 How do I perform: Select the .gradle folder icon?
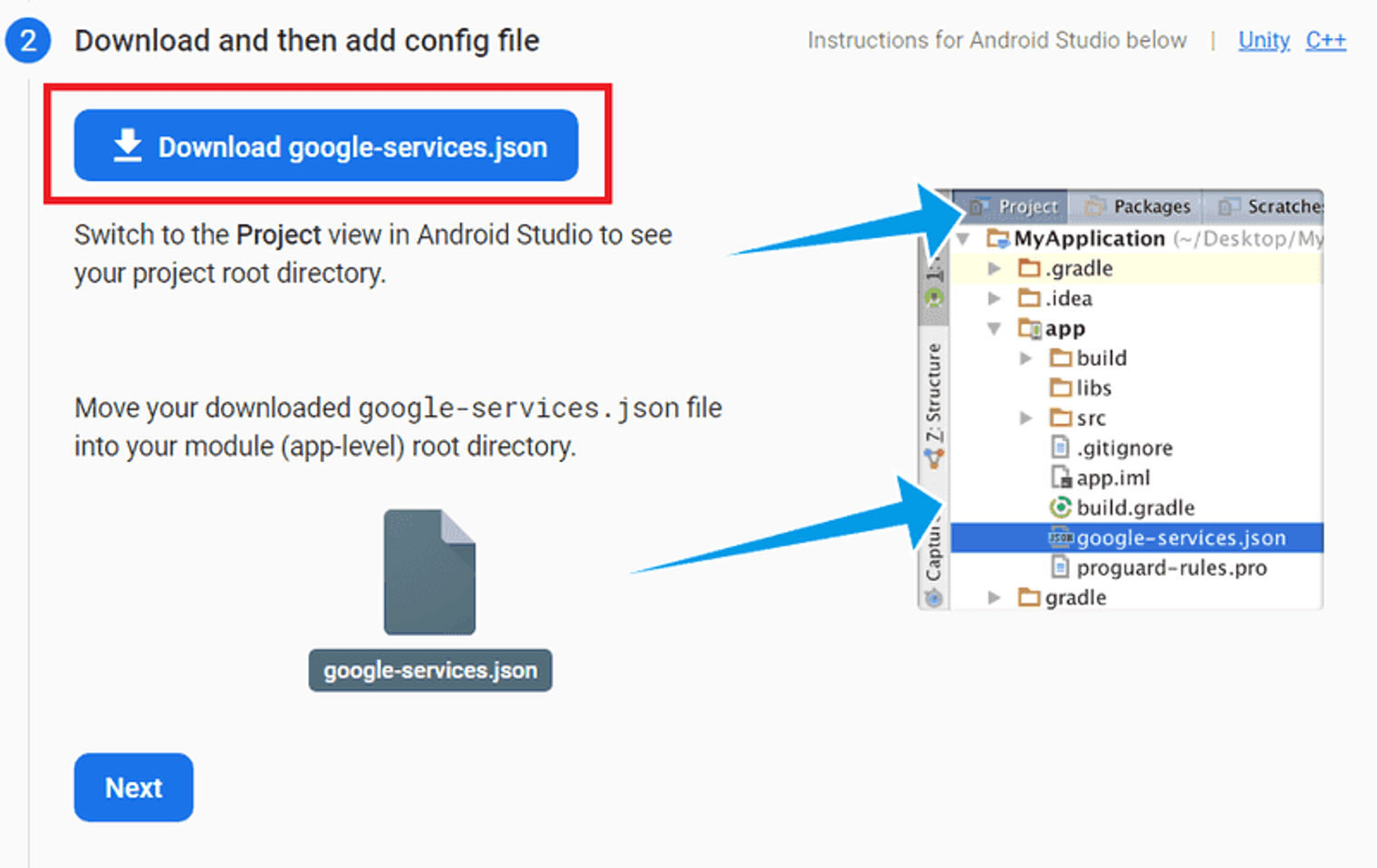pyautogui.click(x=1029, y=268)
